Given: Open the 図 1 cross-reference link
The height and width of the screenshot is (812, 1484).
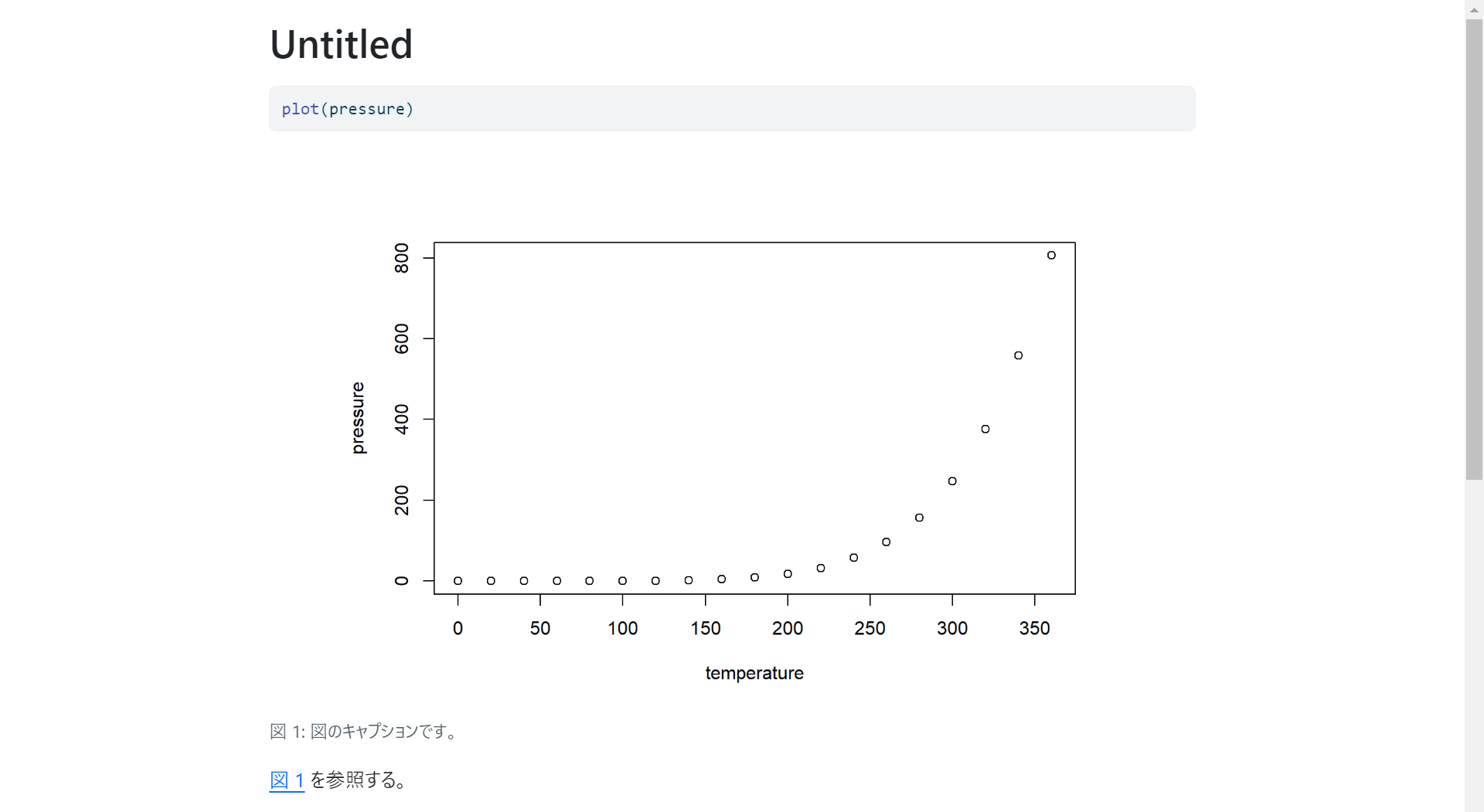Looking at the screenshot, I should 287,780.
